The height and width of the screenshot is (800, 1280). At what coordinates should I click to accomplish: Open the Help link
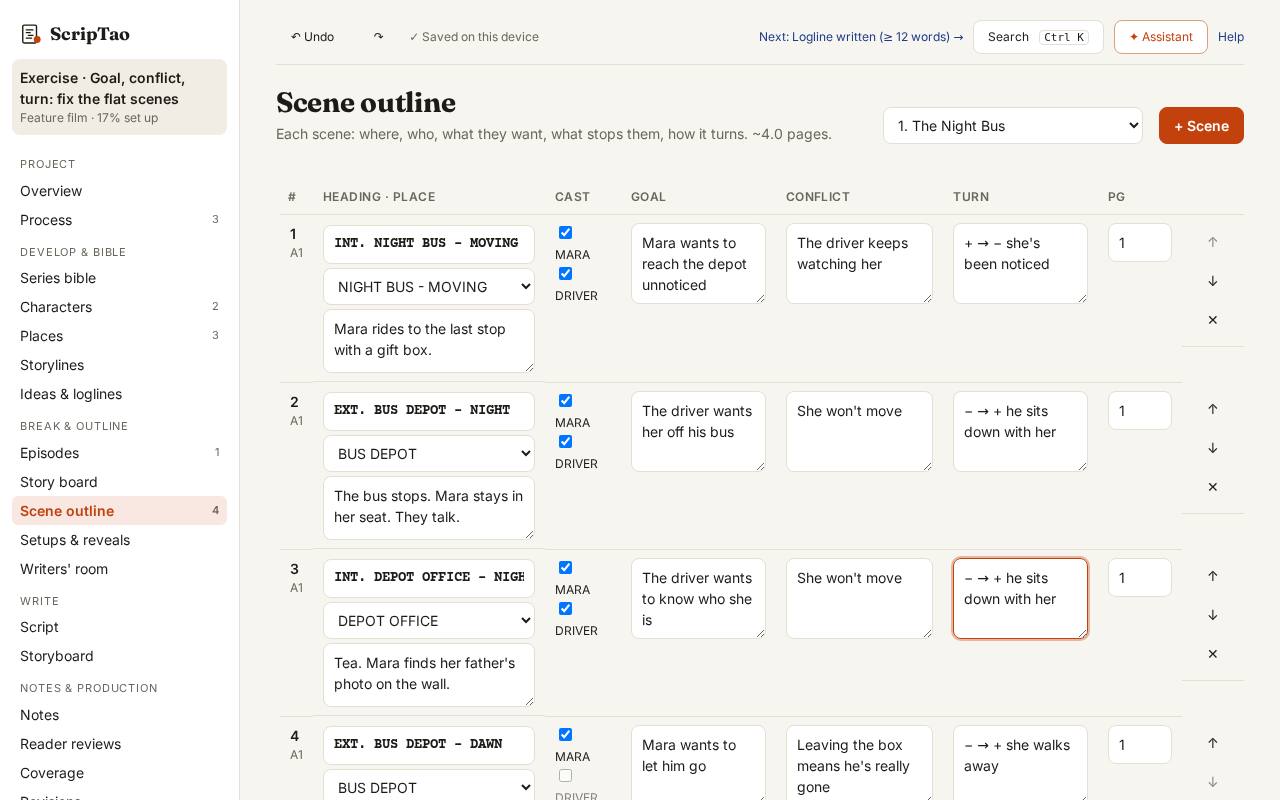coord(1231,37)
